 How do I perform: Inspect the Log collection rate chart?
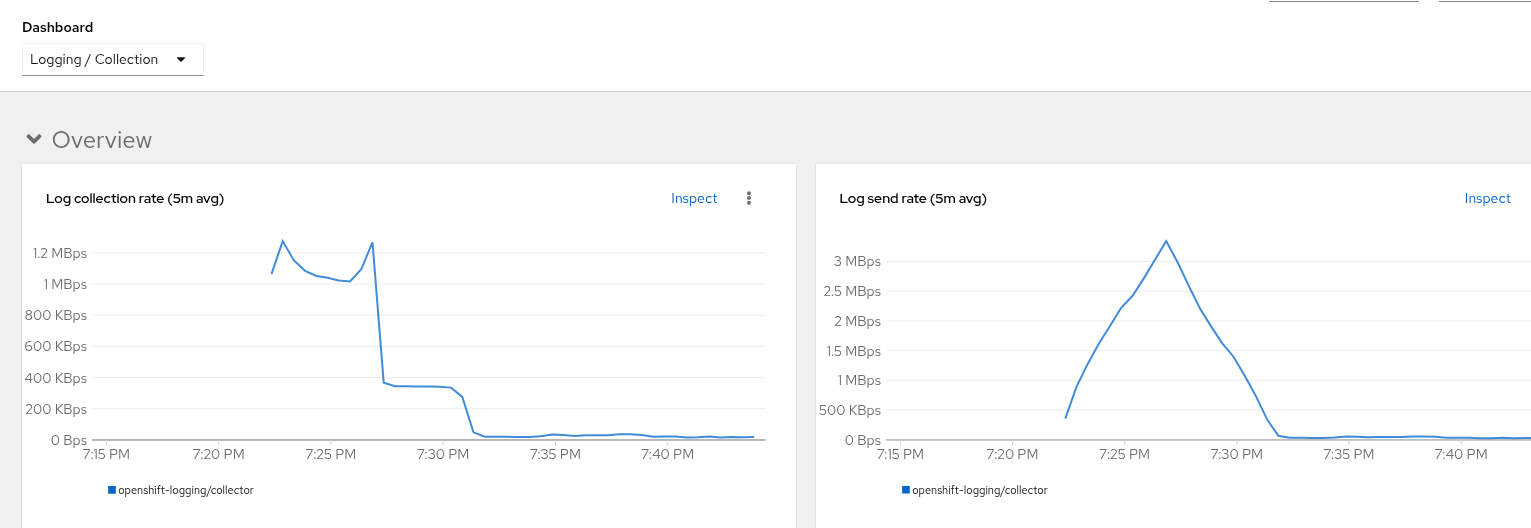694,199
